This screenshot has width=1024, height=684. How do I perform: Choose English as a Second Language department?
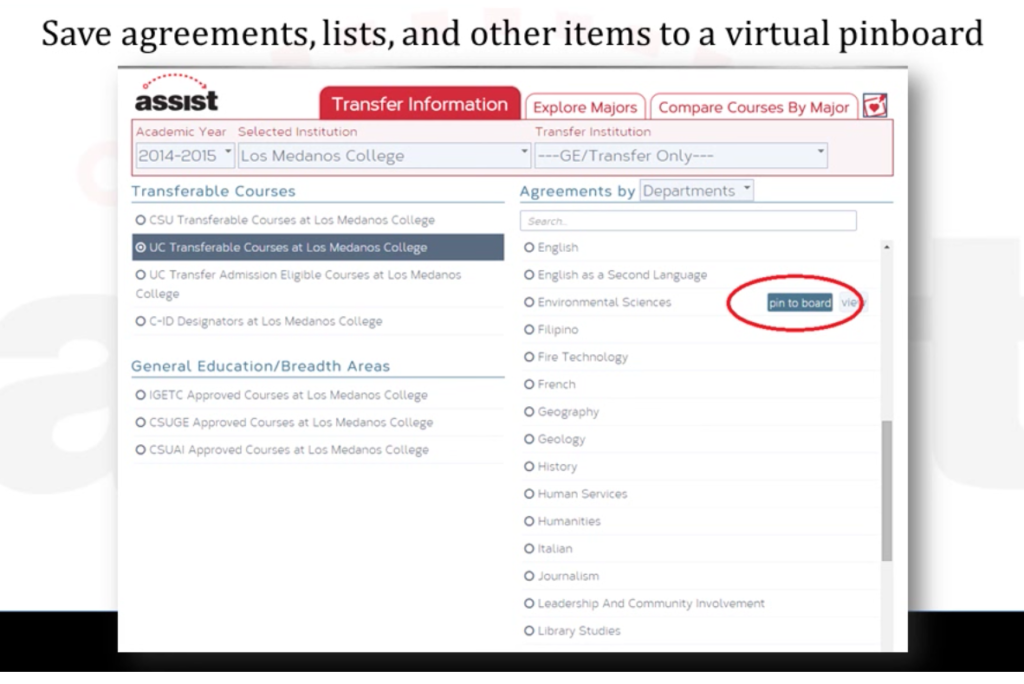615,275
